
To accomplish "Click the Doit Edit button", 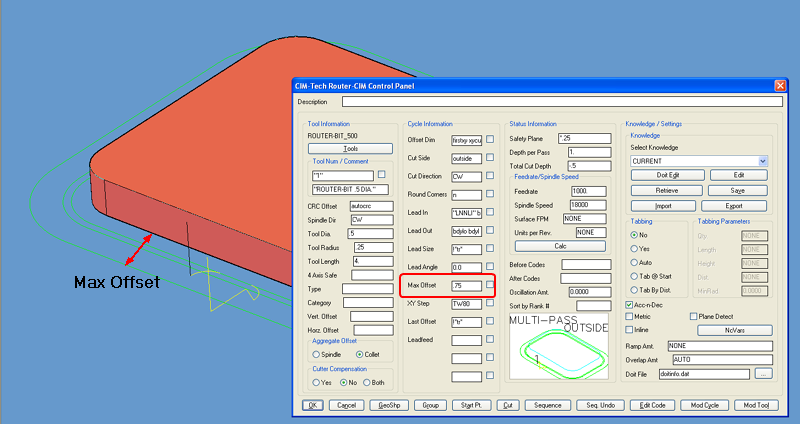I will point(667,175).
